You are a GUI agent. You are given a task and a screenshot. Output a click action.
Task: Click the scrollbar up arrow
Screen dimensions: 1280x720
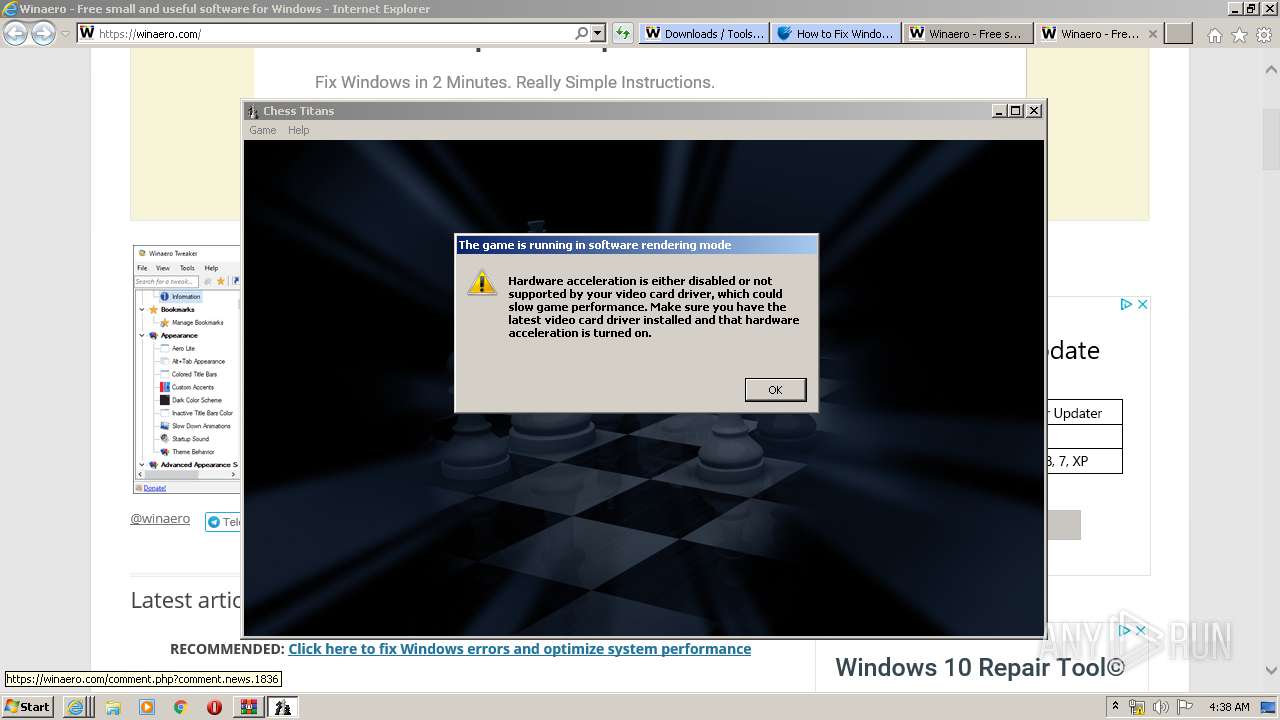click(x=1272, y=70)
